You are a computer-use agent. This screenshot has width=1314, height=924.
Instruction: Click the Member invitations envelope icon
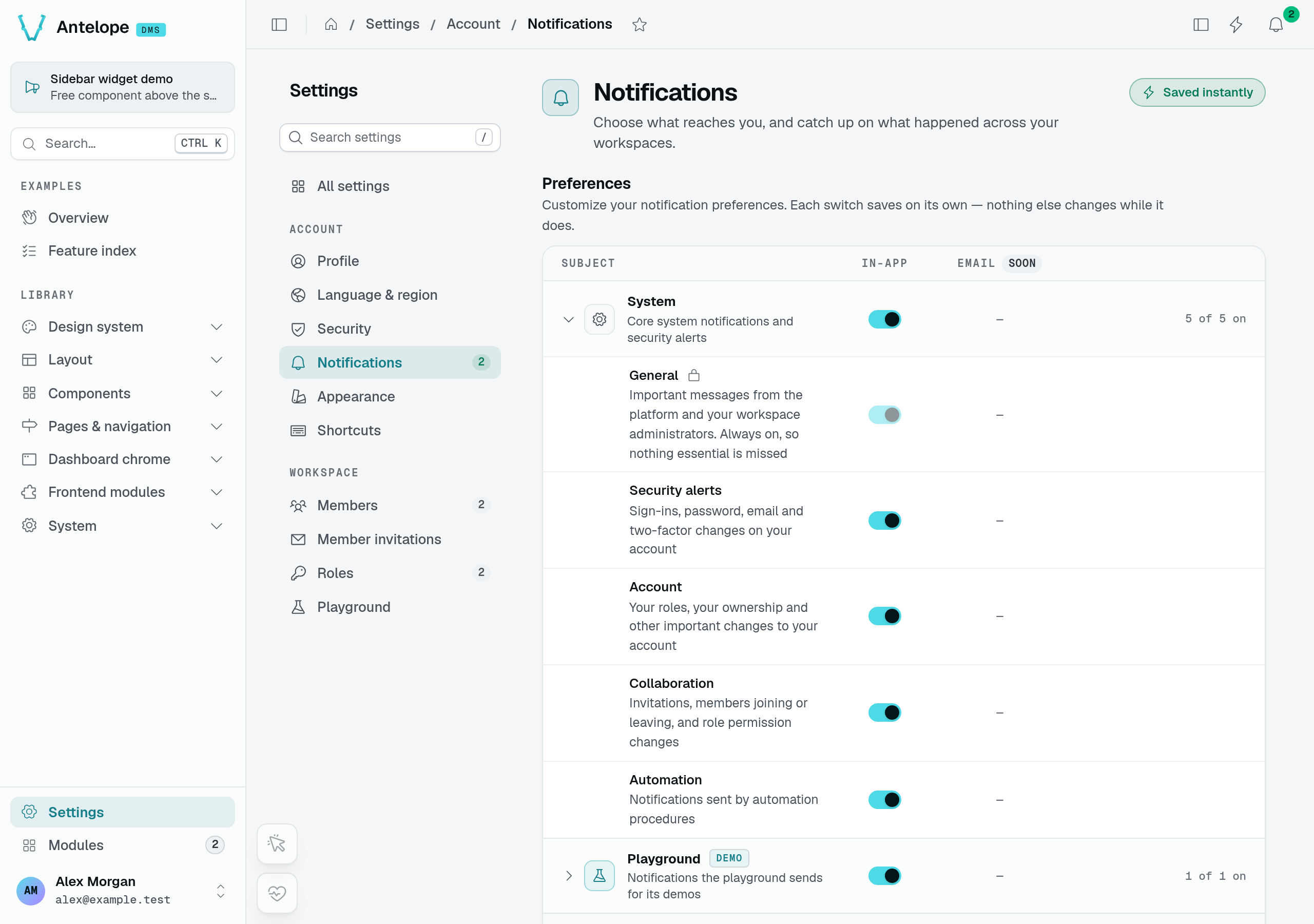coord(298,540)
